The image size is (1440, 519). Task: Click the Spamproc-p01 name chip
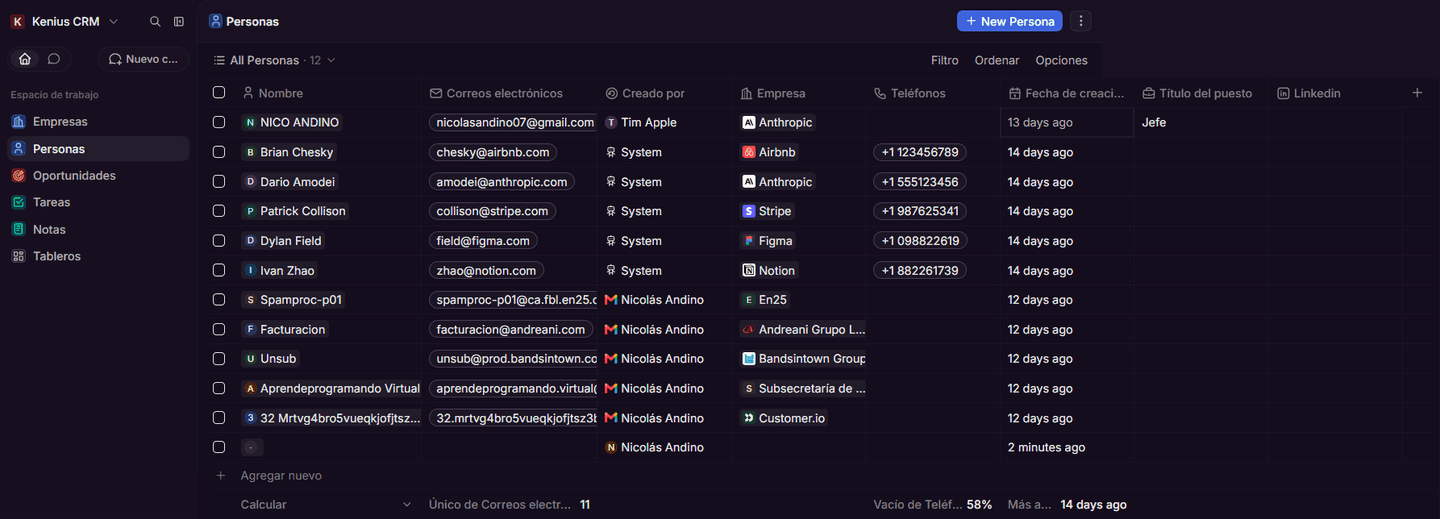(295, 300)
